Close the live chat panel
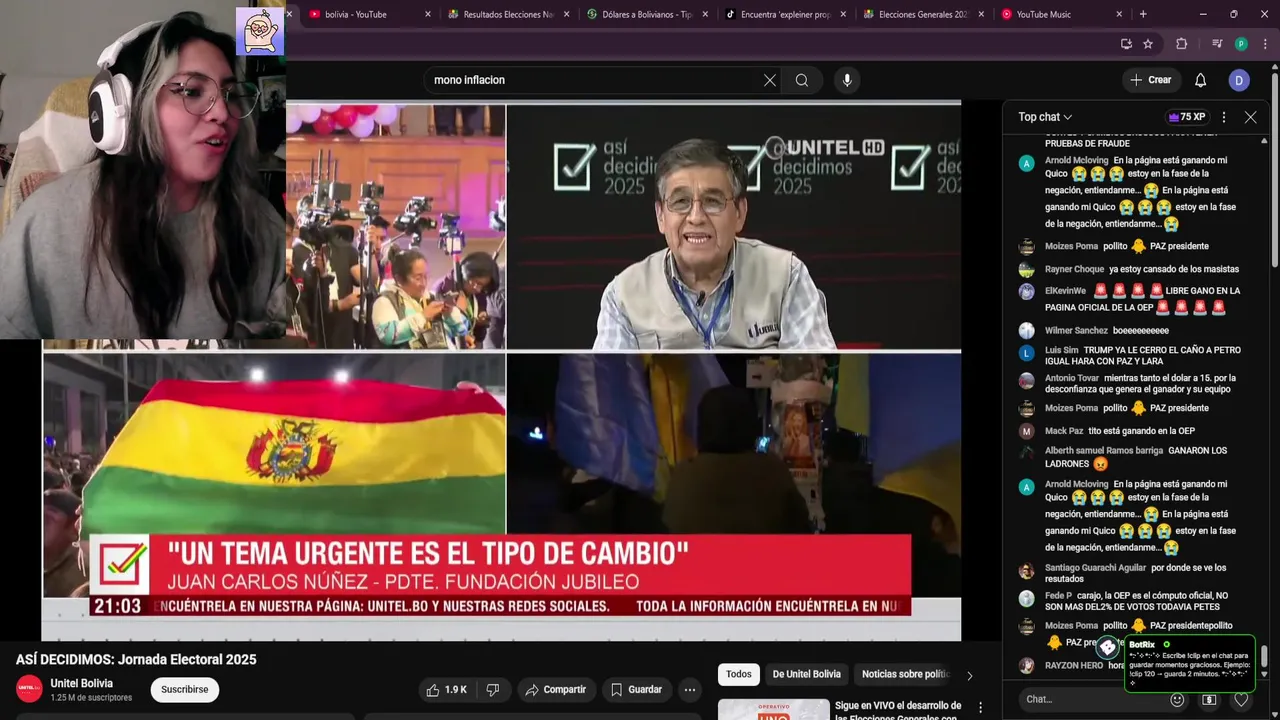The image size is (1280, 720). tap(1250, 117)
